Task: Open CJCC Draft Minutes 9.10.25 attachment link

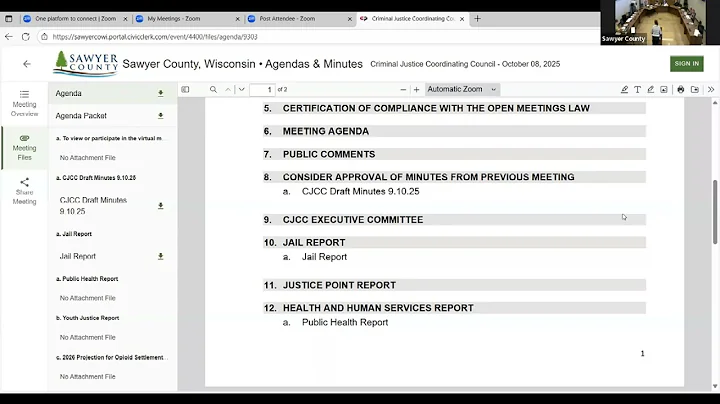Action: (93, 206)
